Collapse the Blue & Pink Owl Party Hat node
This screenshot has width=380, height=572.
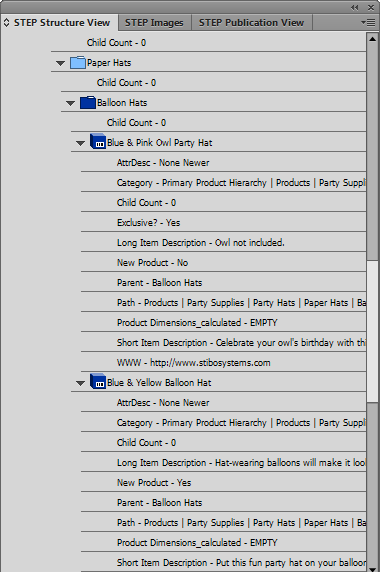pos(80,143)
